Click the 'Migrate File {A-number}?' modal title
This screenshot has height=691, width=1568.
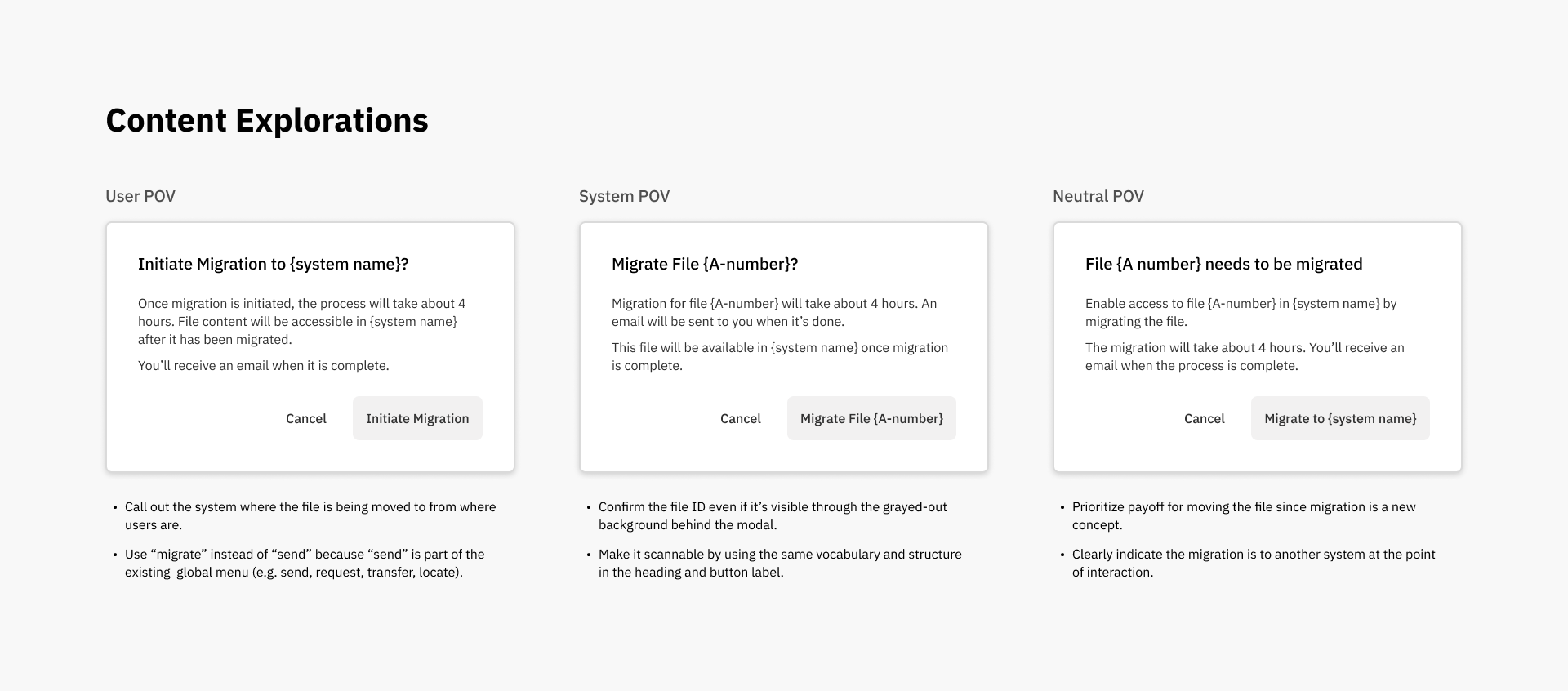coord(704,264)
